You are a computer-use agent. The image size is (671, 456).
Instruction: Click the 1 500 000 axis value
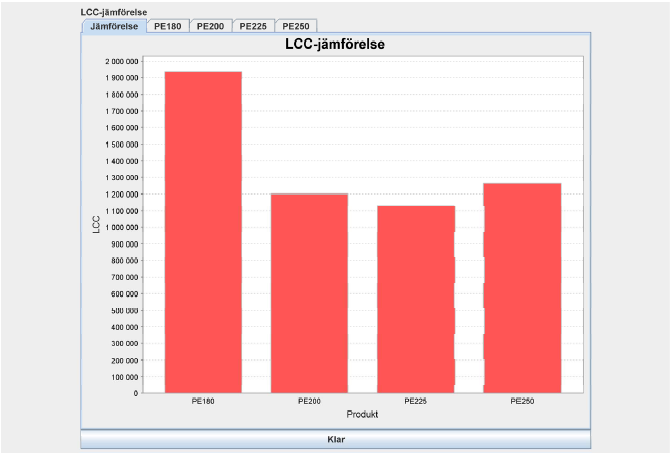[122, 145]
